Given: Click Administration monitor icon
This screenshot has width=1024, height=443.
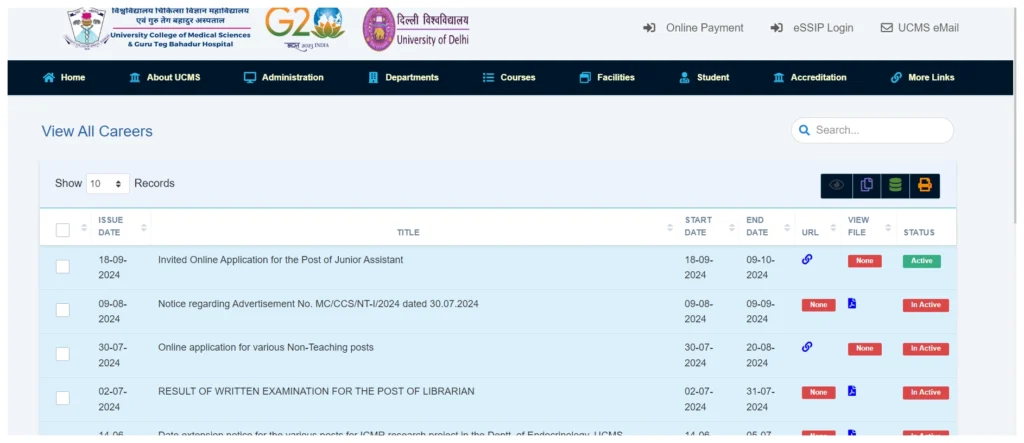Looking at the screenshot, I should [x=249, y=77].
